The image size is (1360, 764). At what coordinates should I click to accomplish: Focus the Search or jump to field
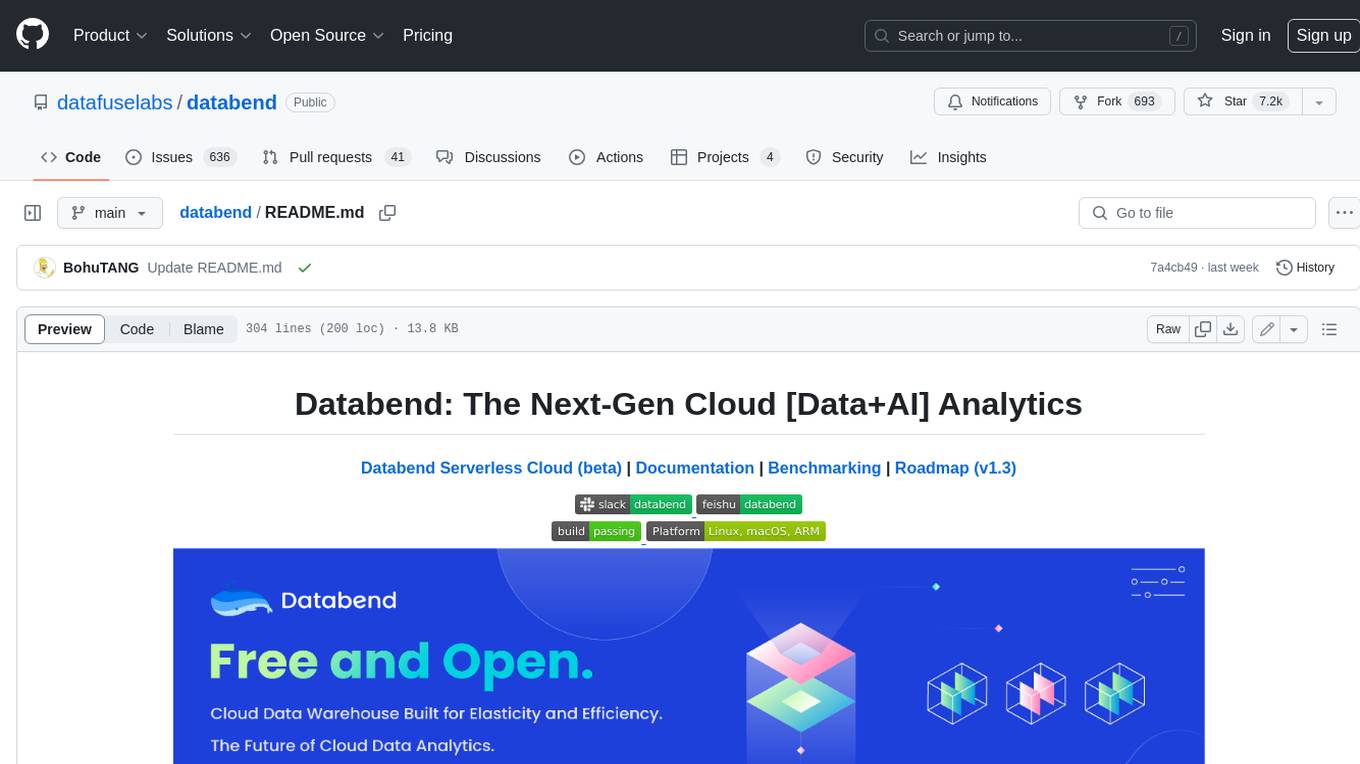pos(1031,35)
